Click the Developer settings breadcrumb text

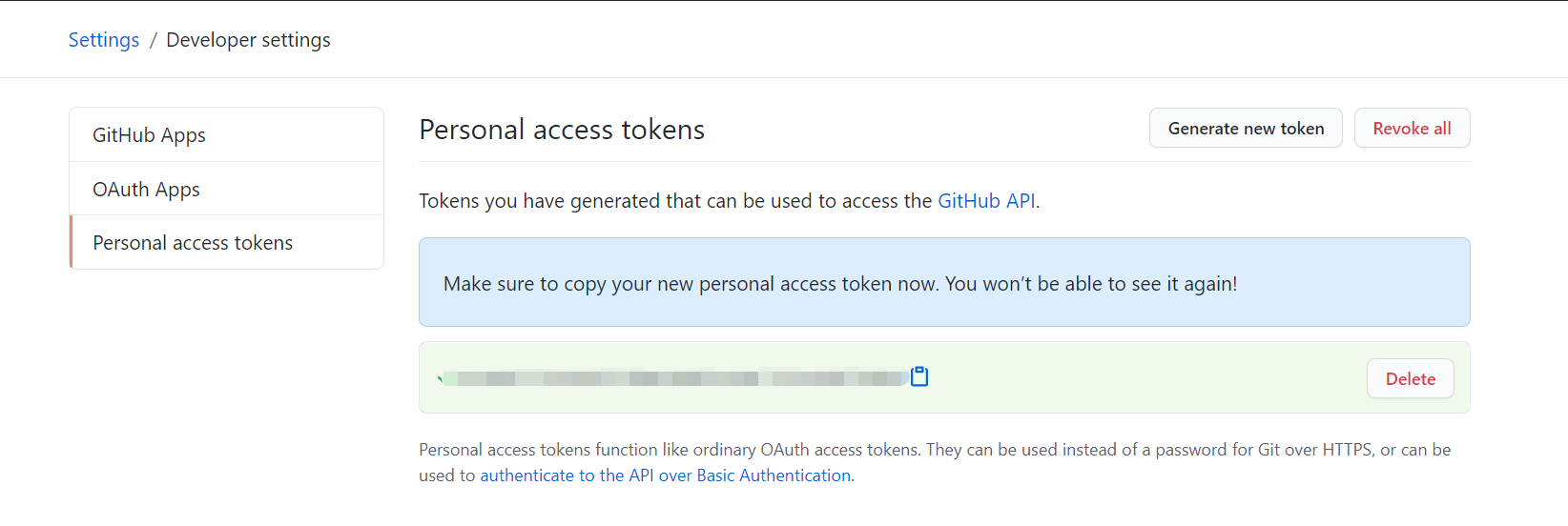click(x=248, y=40)
